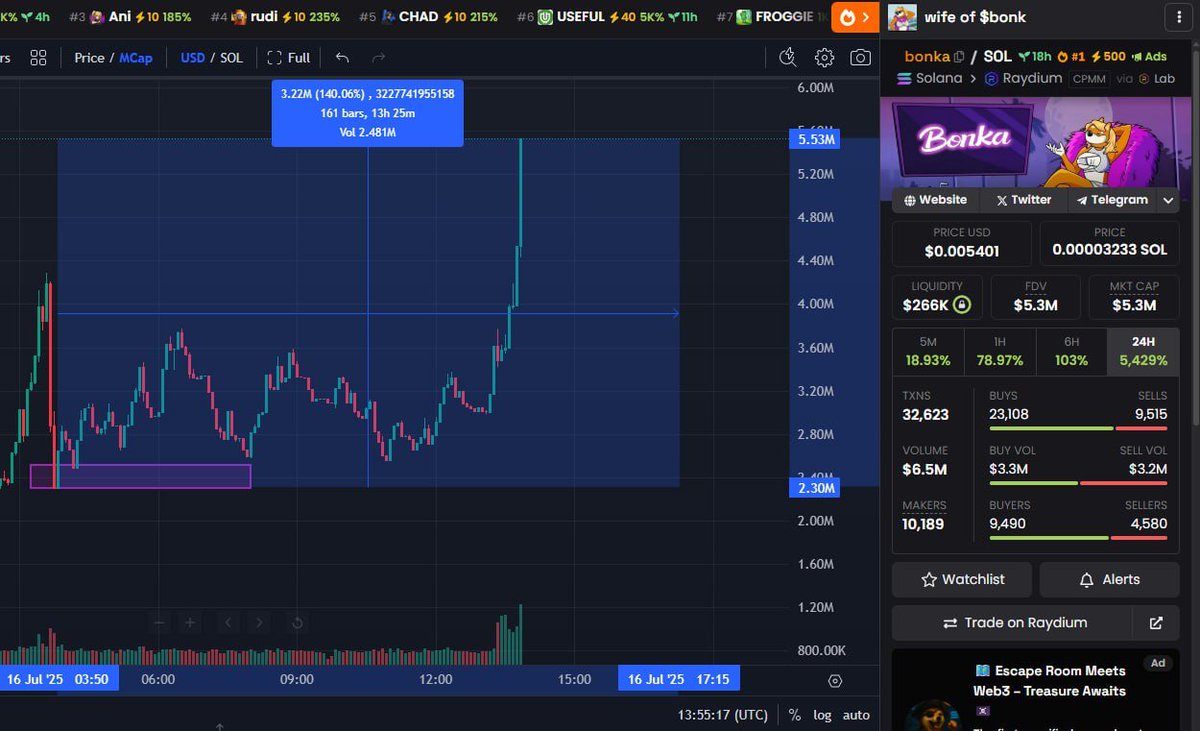Image resolution: width=1200 pixels, height=731 pixels.
Task: Select the 5M stats tab
Action: 928,351
